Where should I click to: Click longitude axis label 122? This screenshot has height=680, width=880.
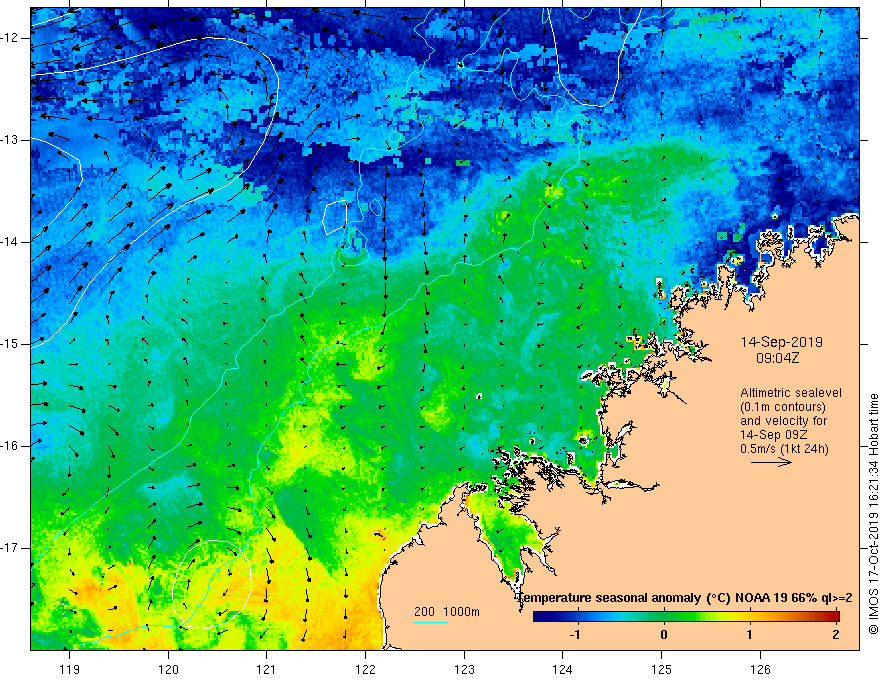pos(365,669)
